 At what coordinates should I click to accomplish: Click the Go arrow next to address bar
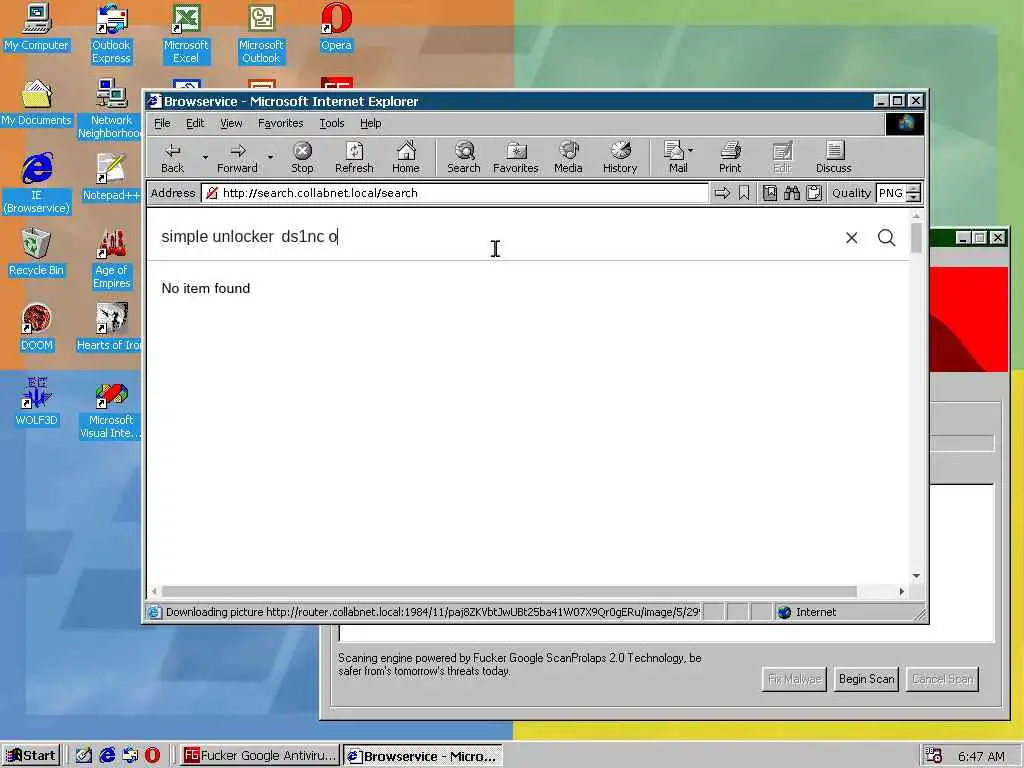[722, 193]
